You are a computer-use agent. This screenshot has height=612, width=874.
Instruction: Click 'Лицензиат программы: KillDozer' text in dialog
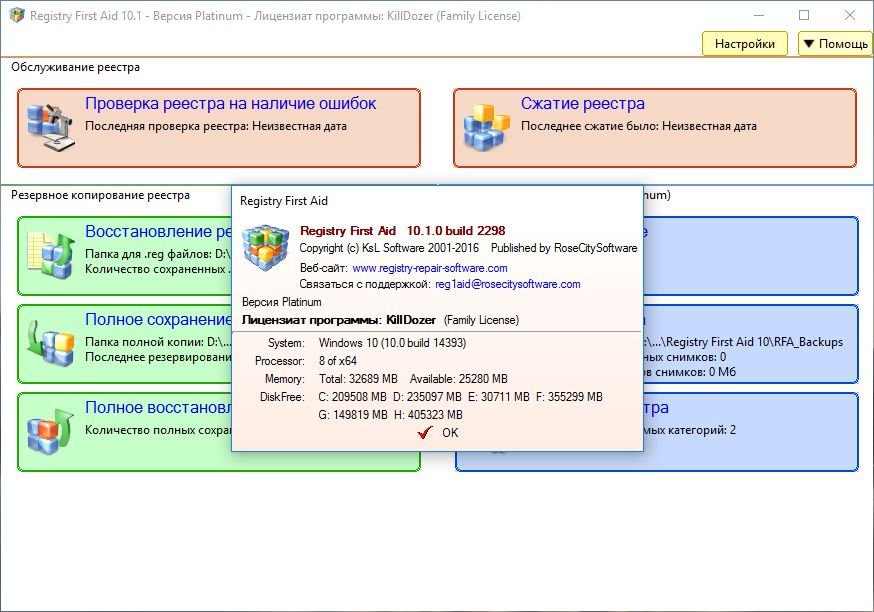(x=338, y=320)
